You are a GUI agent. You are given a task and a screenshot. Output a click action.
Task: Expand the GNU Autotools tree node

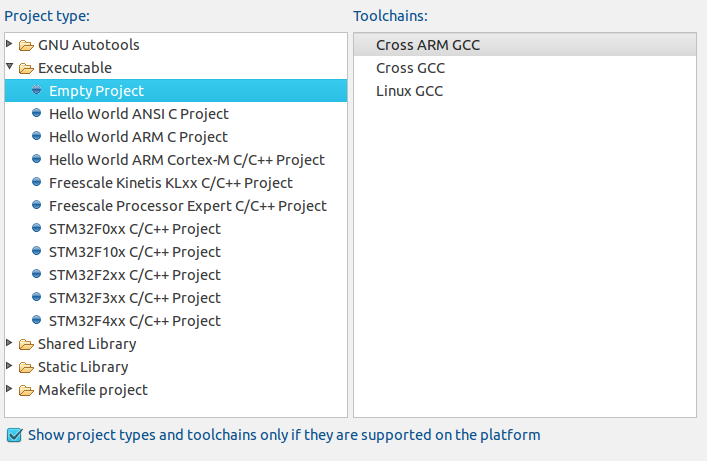click(x=9, y=44)
